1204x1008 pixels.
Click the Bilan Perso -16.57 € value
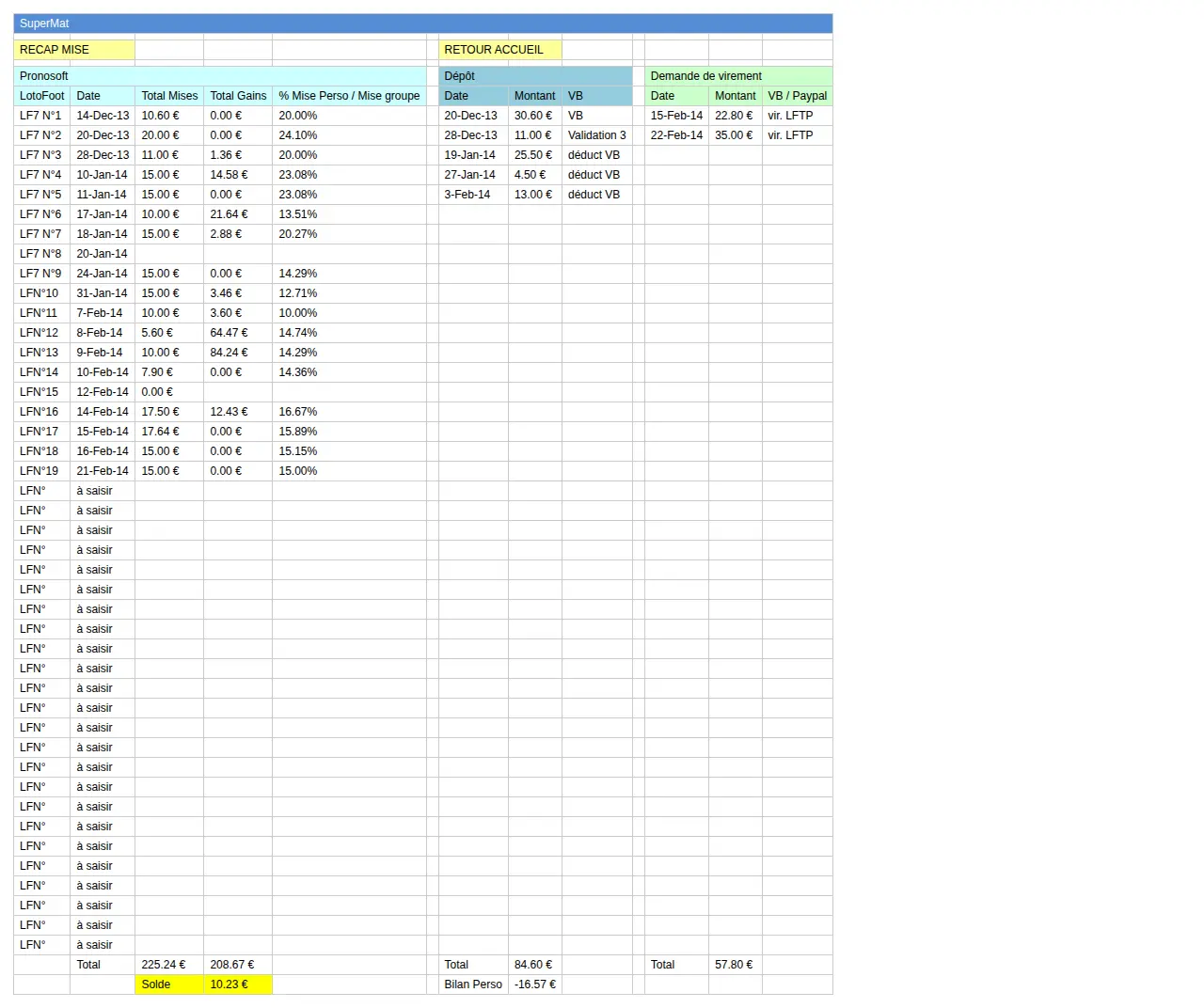click(535, 984)
